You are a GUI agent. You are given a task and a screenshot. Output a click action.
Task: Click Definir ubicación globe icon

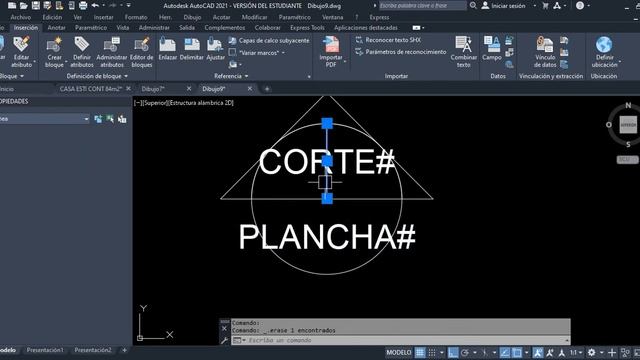tap(604, 44)
